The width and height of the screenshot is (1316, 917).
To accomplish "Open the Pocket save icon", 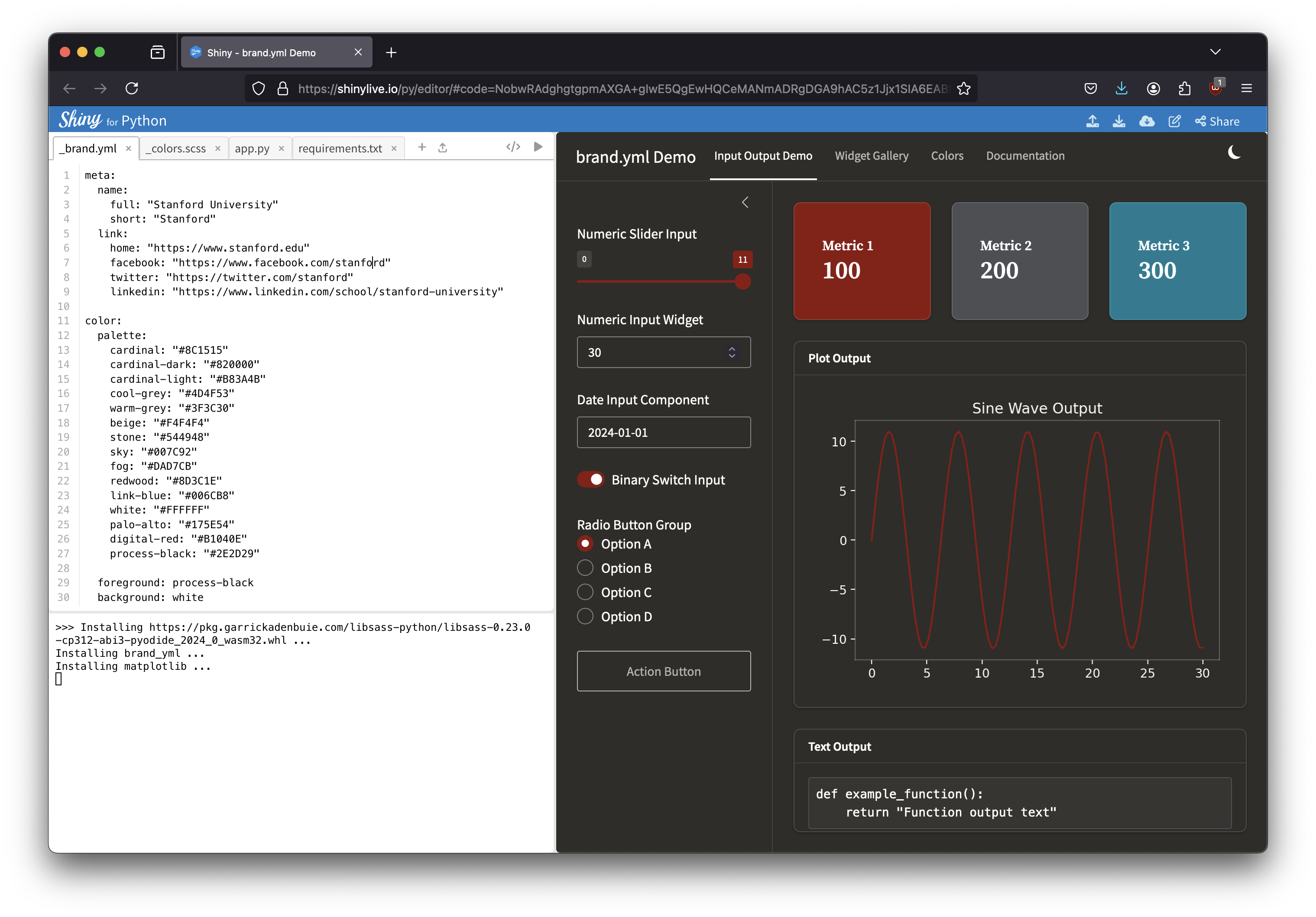I will pos(1091,88).
